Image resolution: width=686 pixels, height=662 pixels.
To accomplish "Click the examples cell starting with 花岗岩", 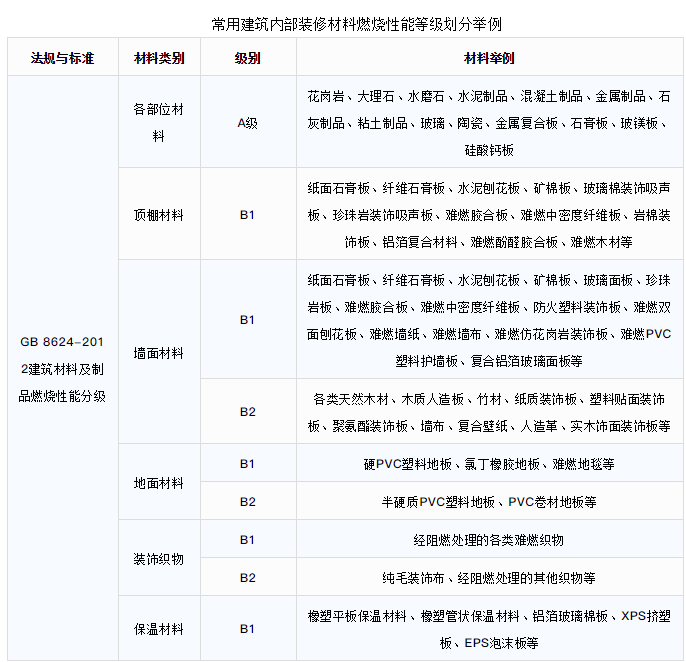I will [489, 123].
